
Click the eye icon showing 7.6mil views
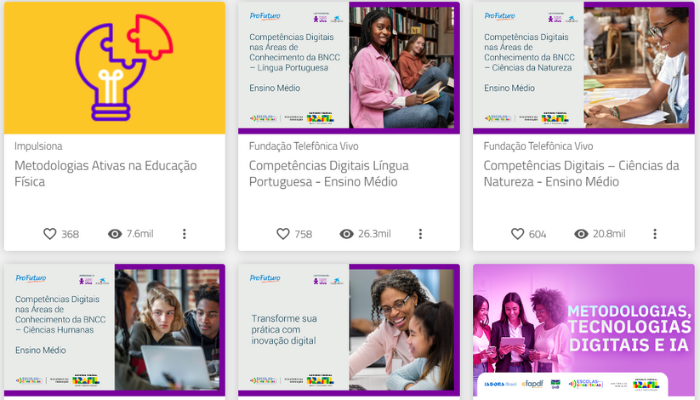tap(115, 234)
